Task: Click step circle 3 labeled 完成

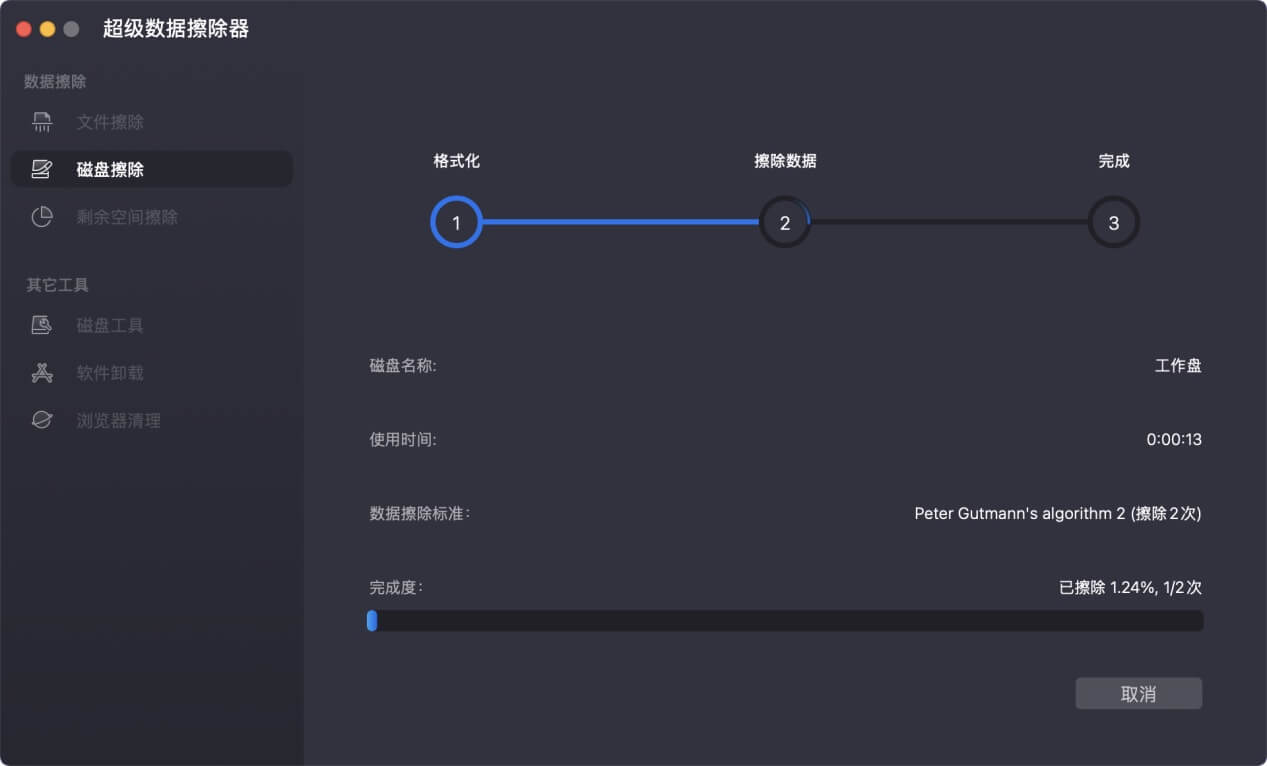Action: tap(1112, 222)
